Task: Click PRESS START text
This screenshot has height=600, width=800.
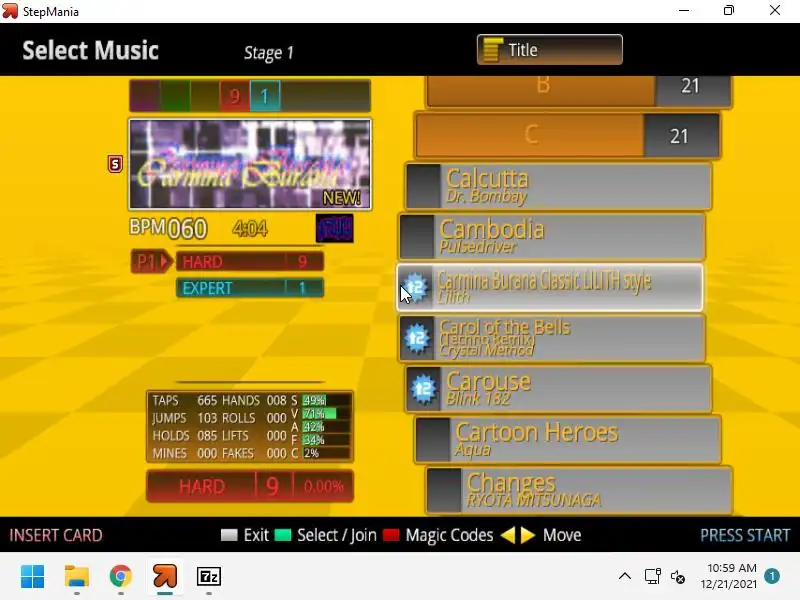Action: click(x=745, y=535)
